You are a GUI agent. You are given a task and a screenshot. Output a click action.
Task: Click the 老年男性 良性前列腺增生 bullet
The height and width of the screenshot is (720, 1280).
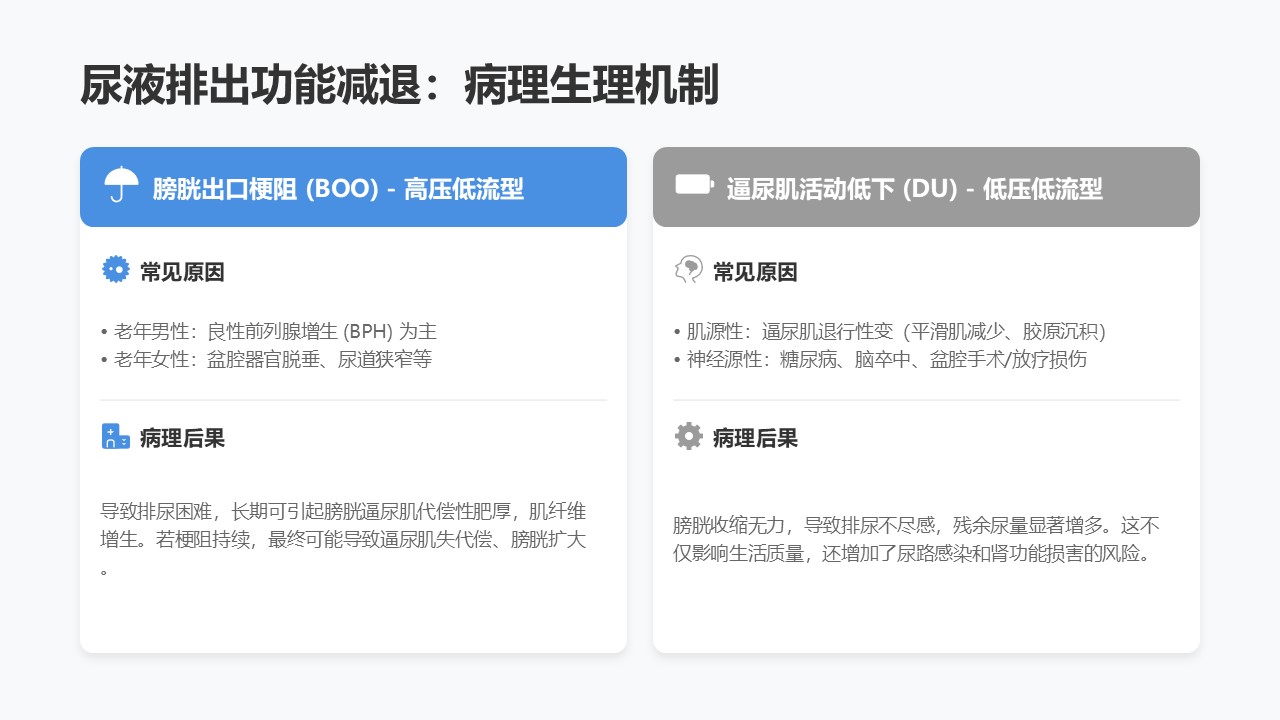pos(268,331)
